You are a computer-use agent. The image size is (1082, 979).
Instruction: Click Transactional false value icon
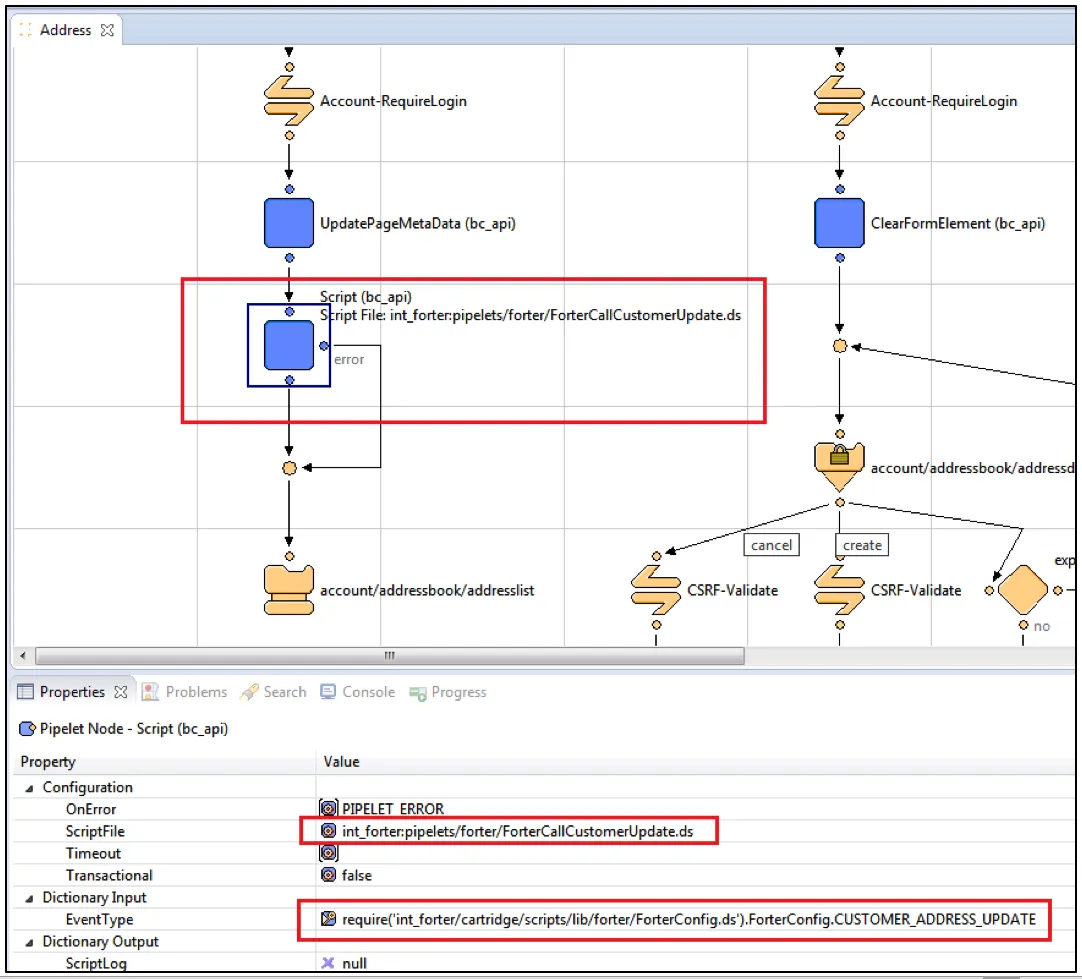(x=328, y=875)
